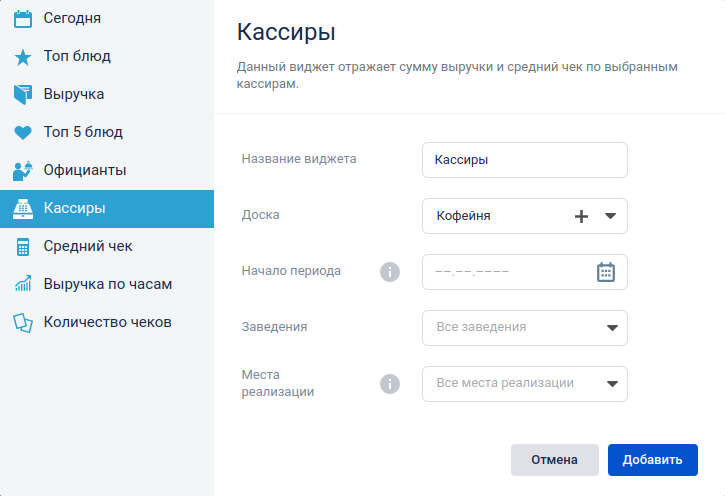Viewport: 725px width, 496px height.
Task: Click the chart icon for Выручка по часам
Action: pyautogui.click(x=23, y=284)
